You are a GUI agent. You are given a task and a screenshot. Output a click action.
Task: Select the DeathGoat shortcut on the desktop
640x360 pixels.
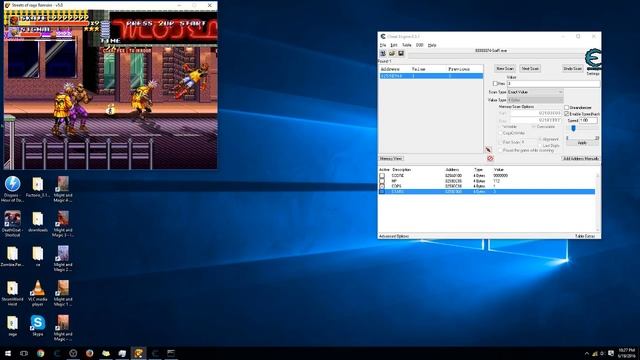(12, 223)
